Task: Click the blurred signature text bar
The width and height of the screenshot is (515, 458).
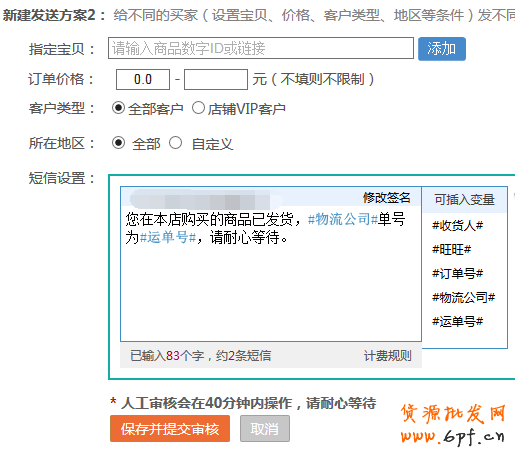Action: point(206,200)
